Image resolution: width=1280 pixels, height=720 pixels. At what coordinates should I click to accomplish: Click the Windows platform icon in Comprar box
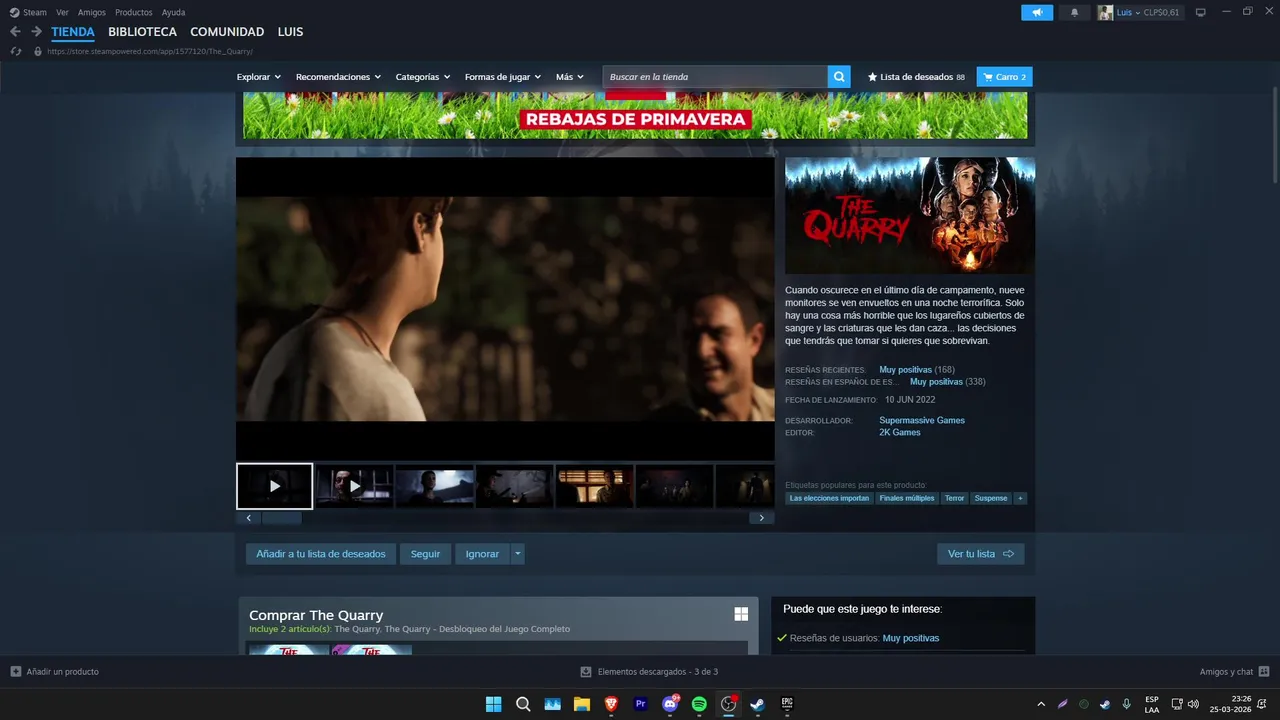[741, 614]
